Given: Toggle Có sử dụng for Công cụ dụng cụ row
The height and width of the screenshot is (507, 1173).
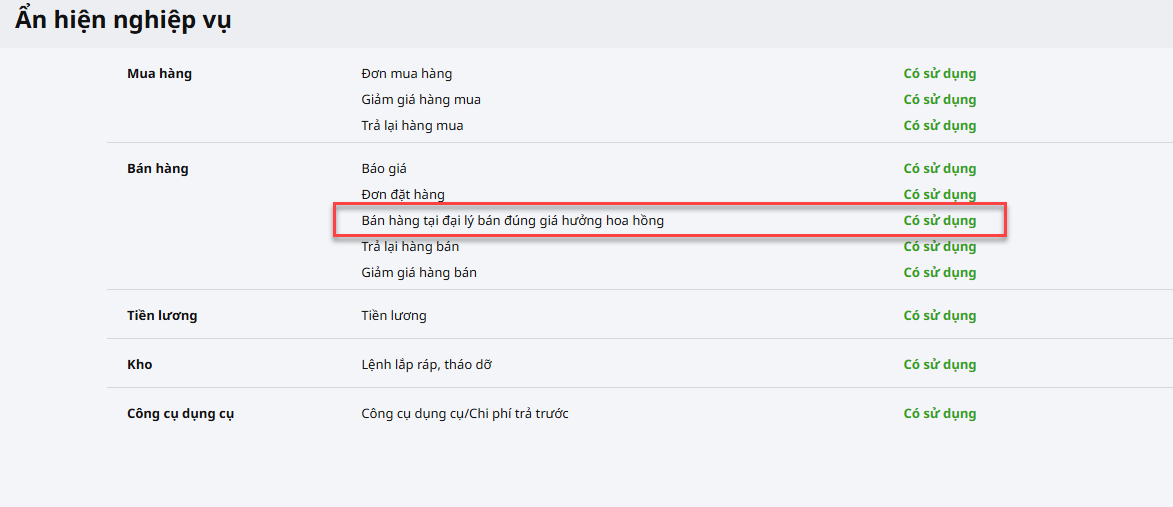Looking at the screenshot, I should point(939,414).
